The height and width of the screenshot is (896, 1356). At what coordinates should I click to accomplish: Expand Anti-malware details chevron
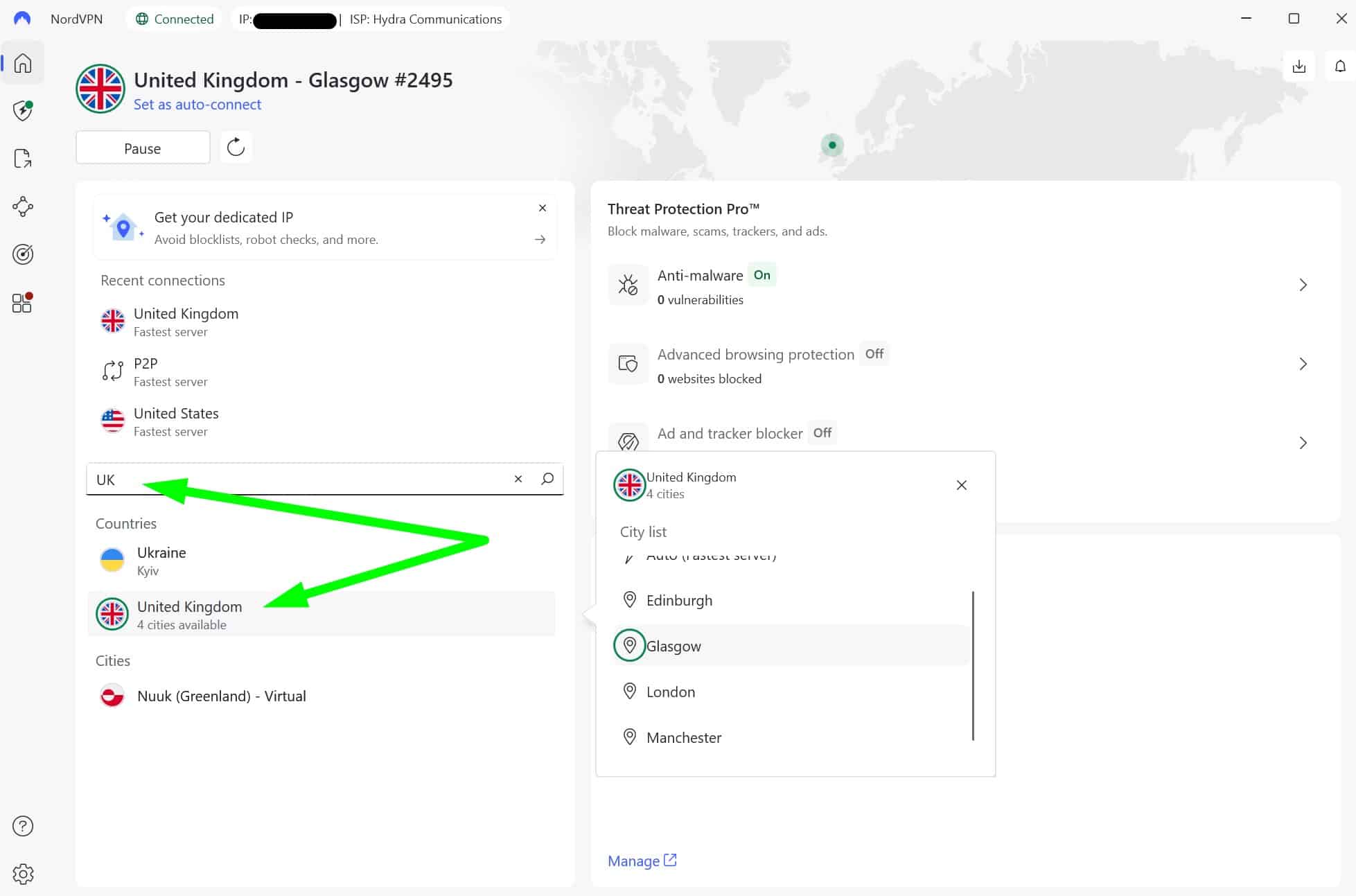pos(1303,285)
